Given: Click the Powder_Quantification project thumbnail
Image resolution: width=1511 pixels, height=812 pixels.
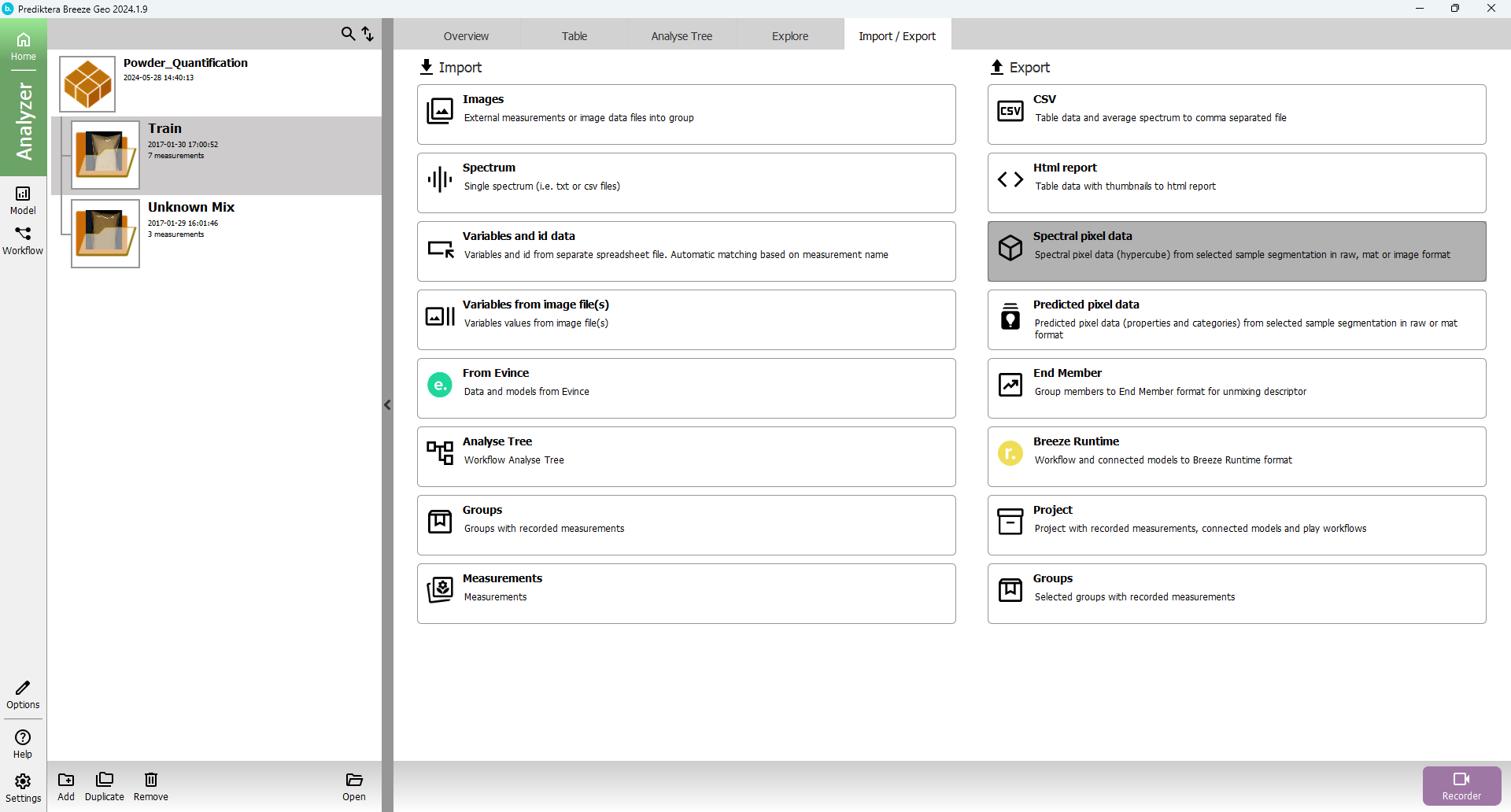Looking at the screenshot, I should 87,84.
